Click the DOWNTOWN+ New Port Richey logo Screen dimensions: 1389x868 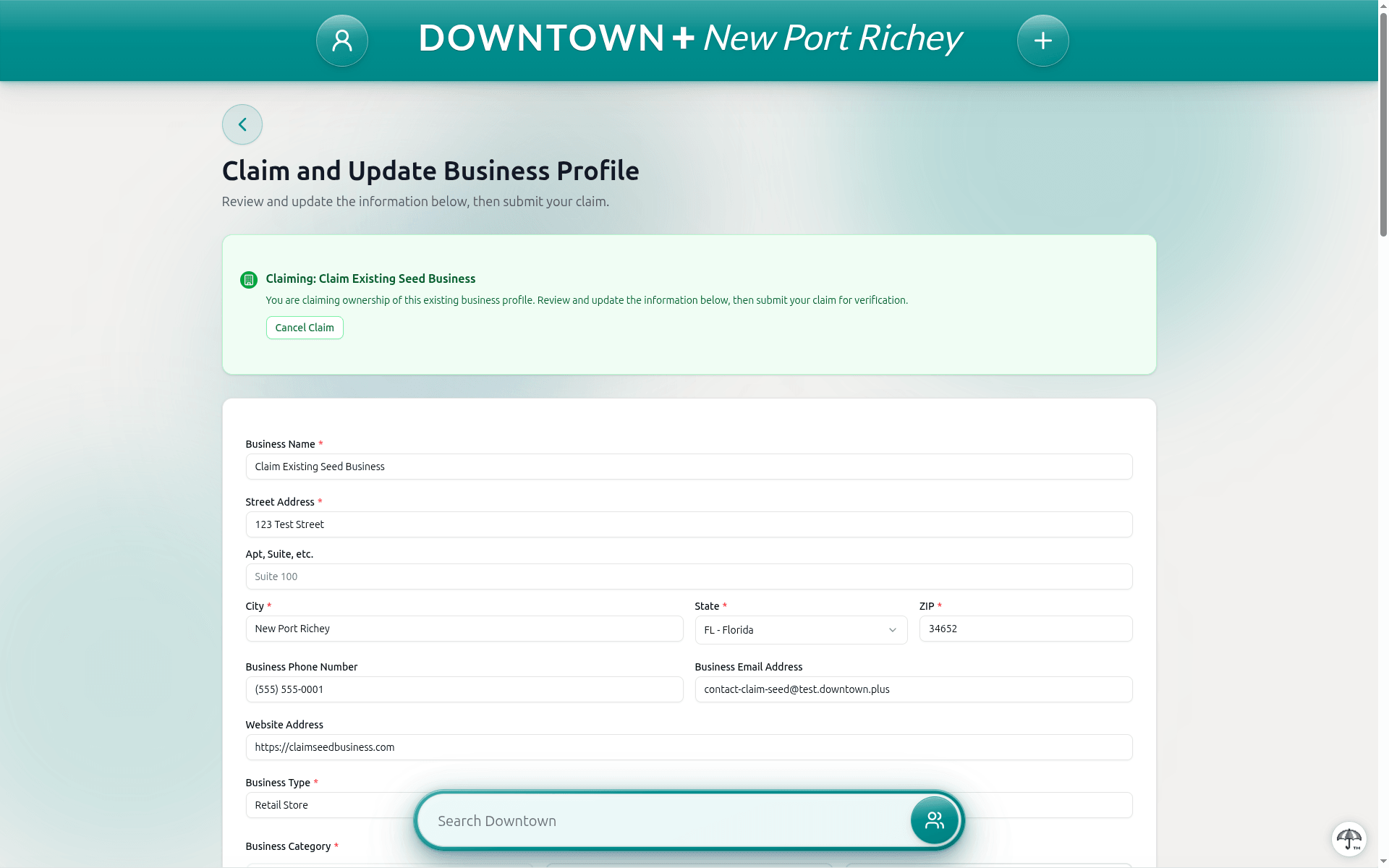pos(689,38)
